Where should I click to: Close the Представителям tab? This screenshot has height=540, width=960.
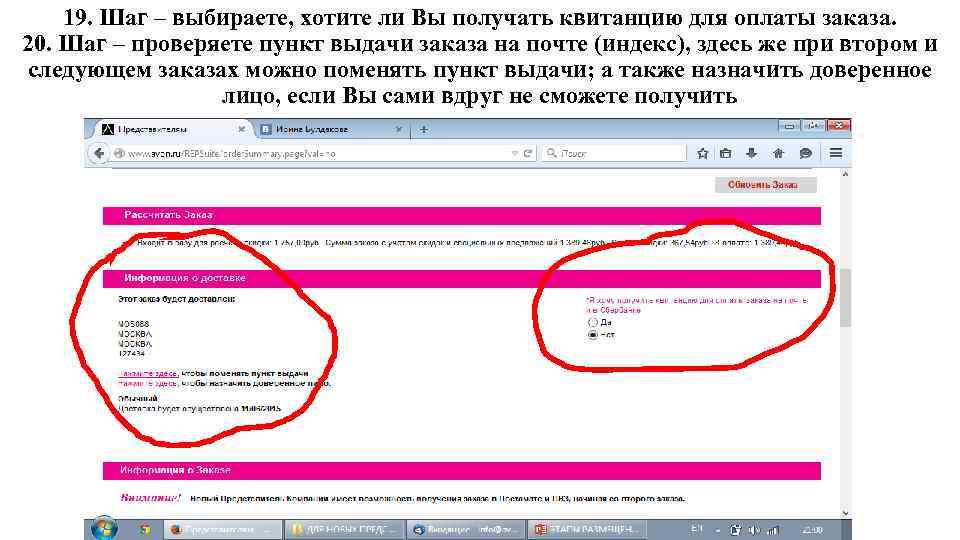[x=241, y=129]
